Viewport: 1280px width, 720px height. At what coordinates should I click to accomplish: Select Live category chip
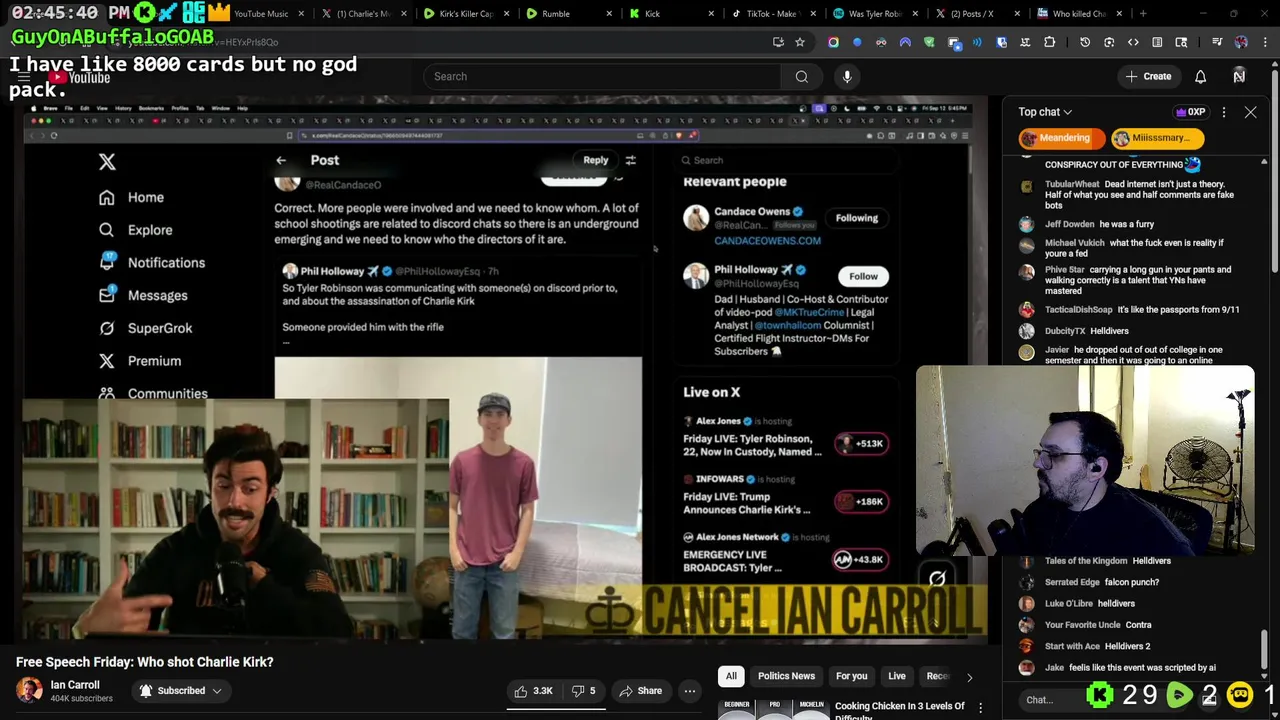[897, 677]
